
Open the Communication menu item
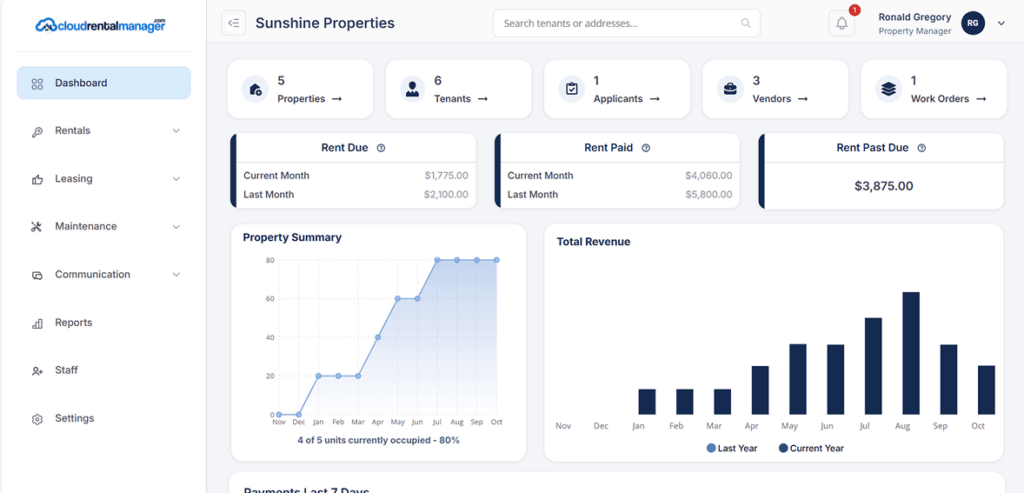coord(104,275)
